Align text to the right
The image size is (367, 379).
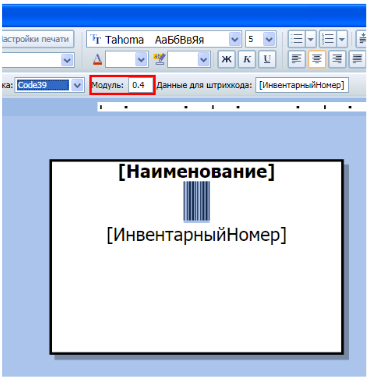[337, 59]
